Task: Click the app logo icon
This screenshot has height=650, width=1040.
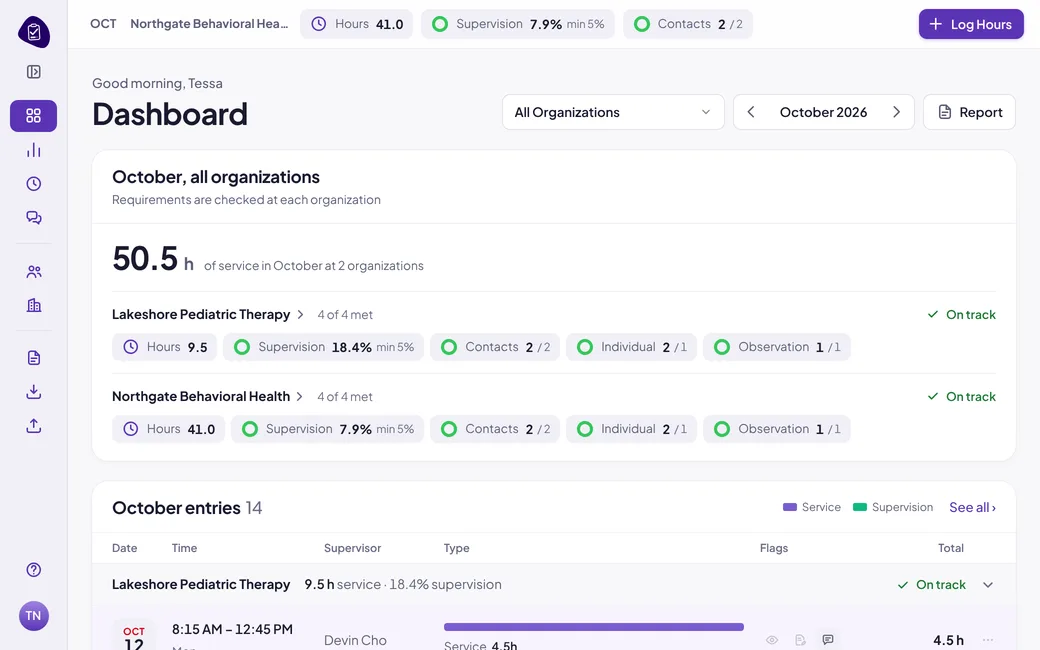Action: 34,32
